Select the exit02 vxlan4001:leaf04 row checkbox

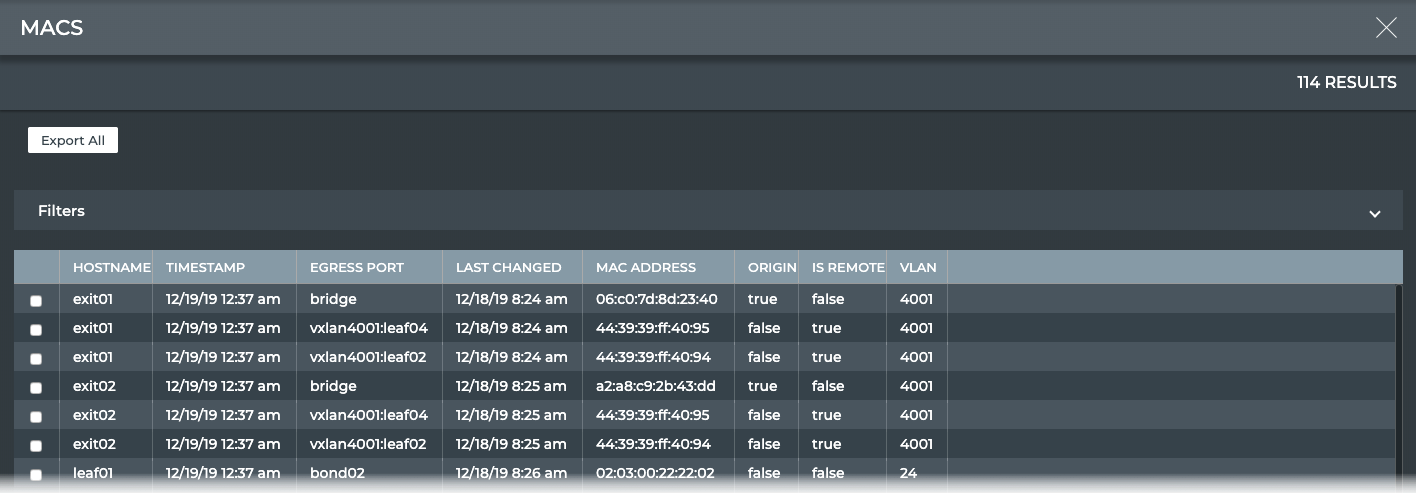click(x=37, y=416)
